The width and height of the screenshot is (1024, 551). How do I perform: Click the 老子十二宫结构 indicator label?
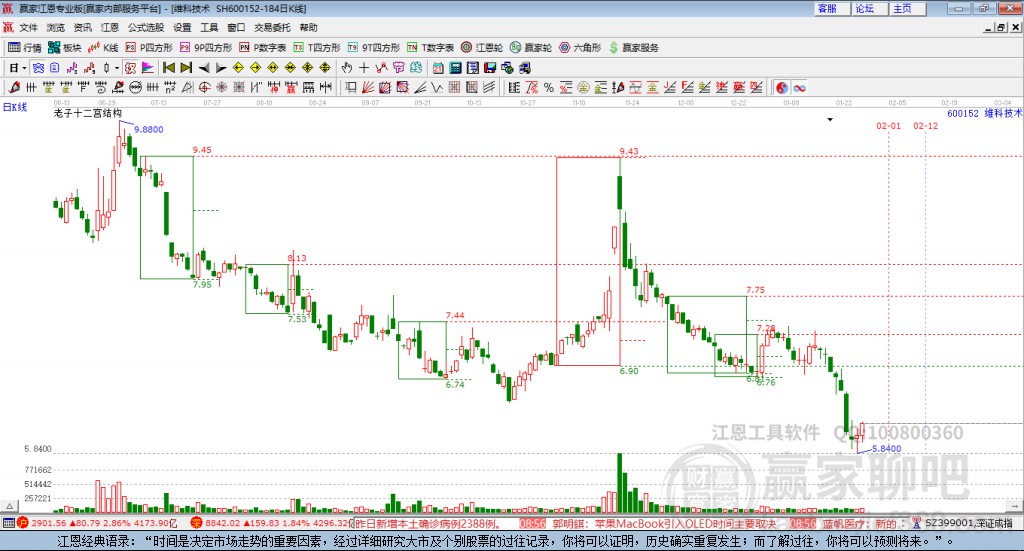pyautogui.click(x=88, y=113)
